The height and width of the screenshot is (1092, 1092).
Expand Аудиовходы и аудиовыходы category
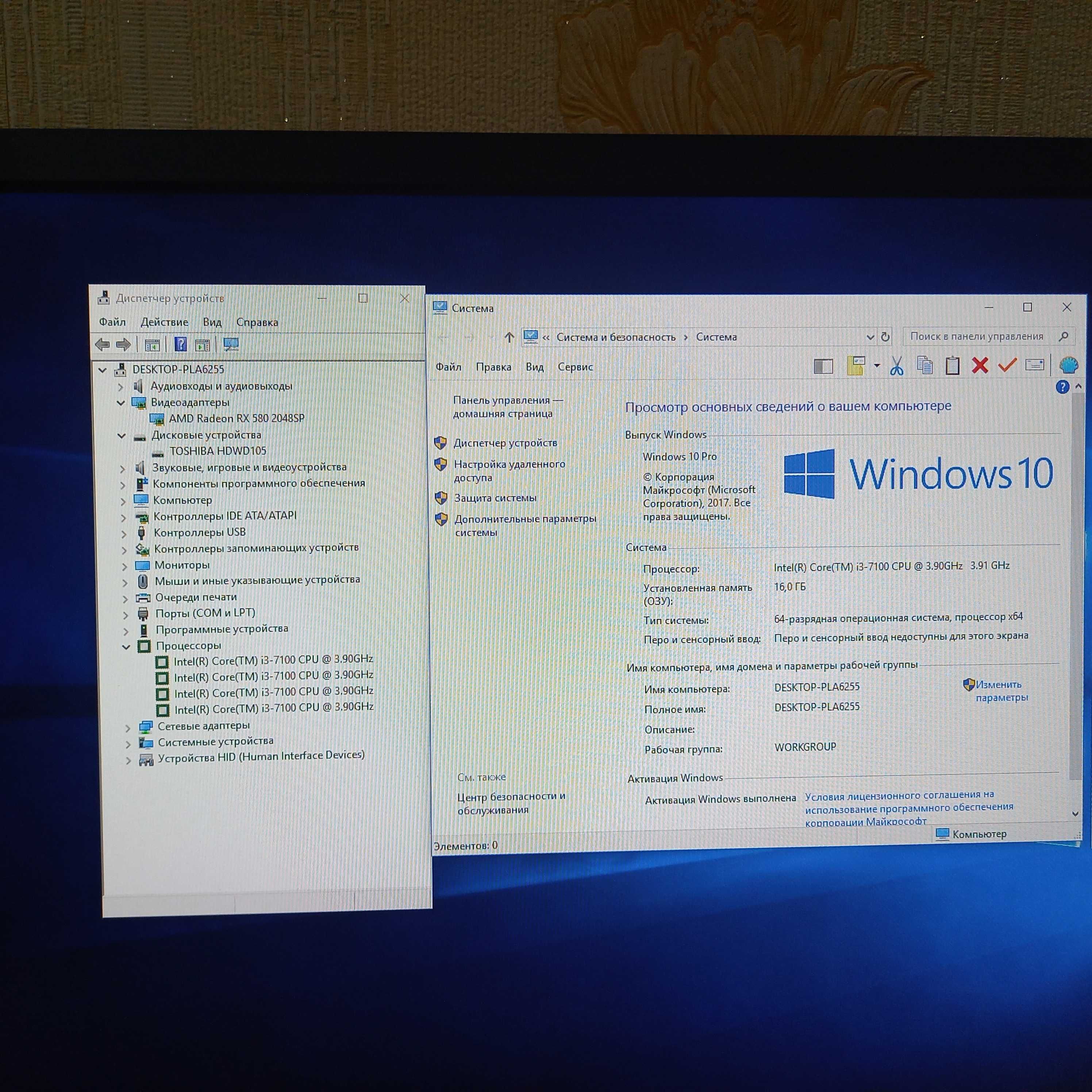(x=120, y=387)
